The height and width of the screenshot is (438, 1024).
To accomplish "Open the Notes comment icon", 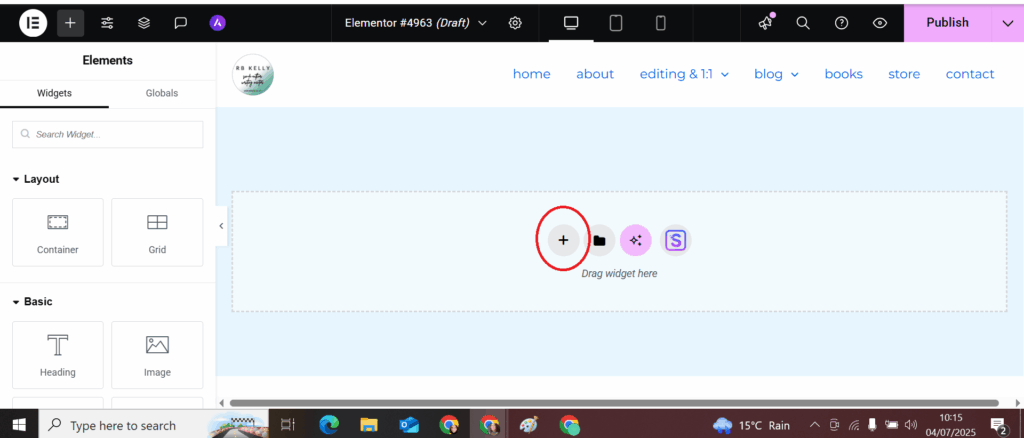I will pos(181,23).
